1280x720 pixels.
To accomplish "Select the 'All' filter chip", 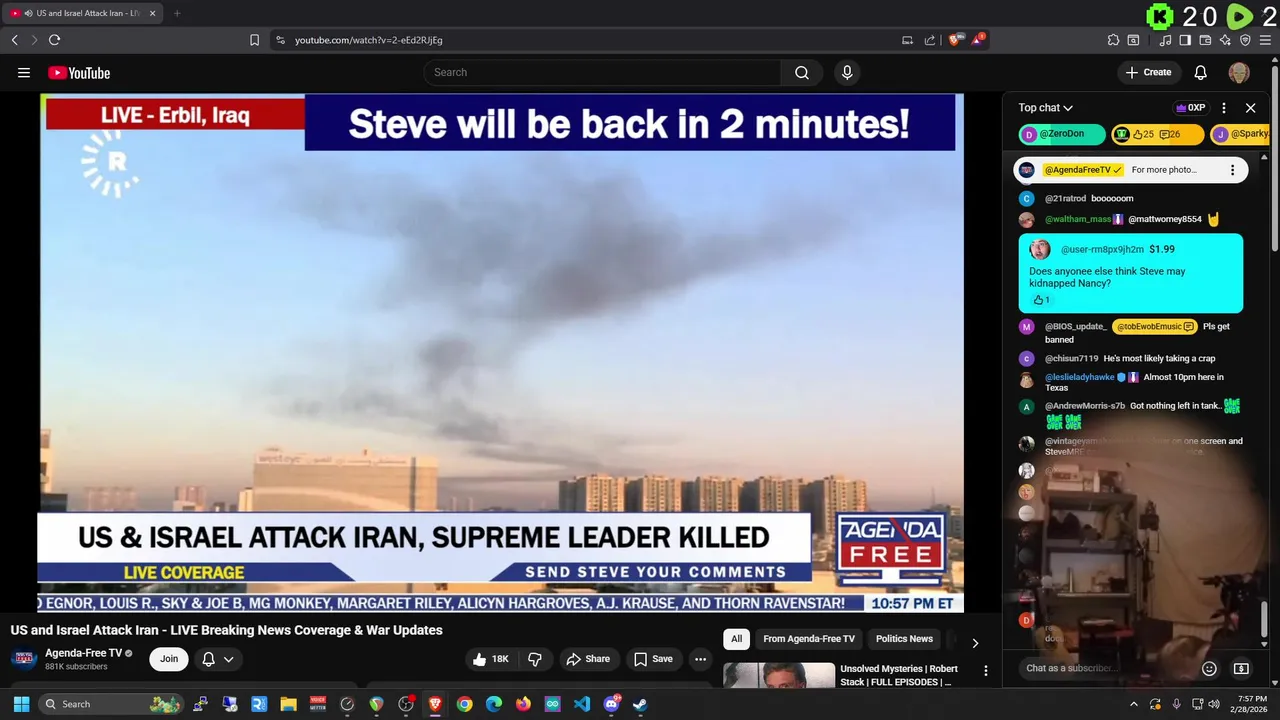I will pos(736,639).
